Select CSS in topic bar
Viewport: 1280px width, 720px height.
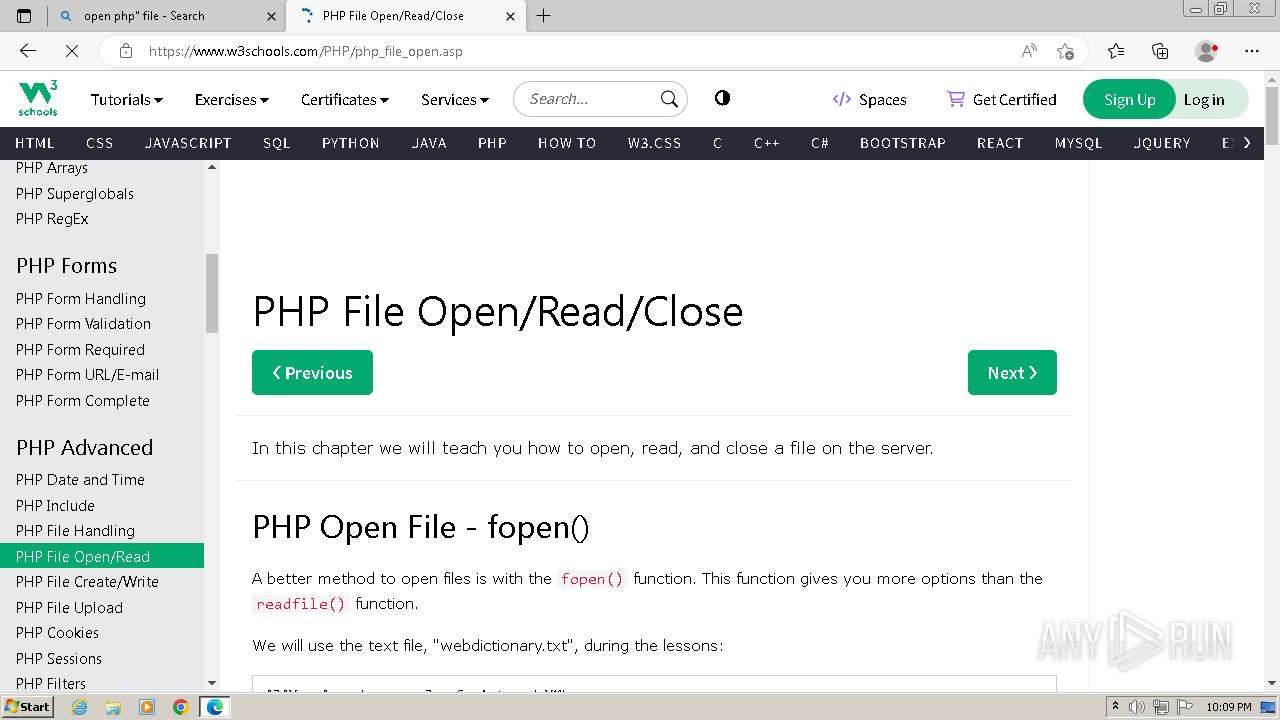[100, 143]
